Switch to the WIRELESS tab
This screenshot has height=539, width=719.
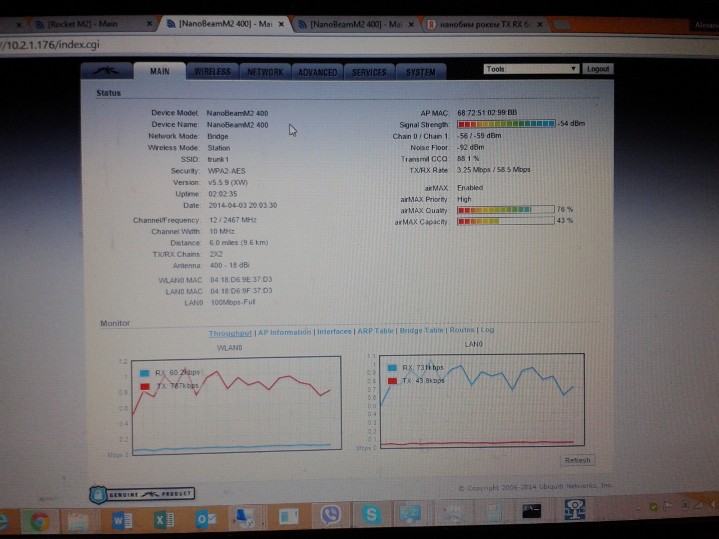click(x=212, y=72)
